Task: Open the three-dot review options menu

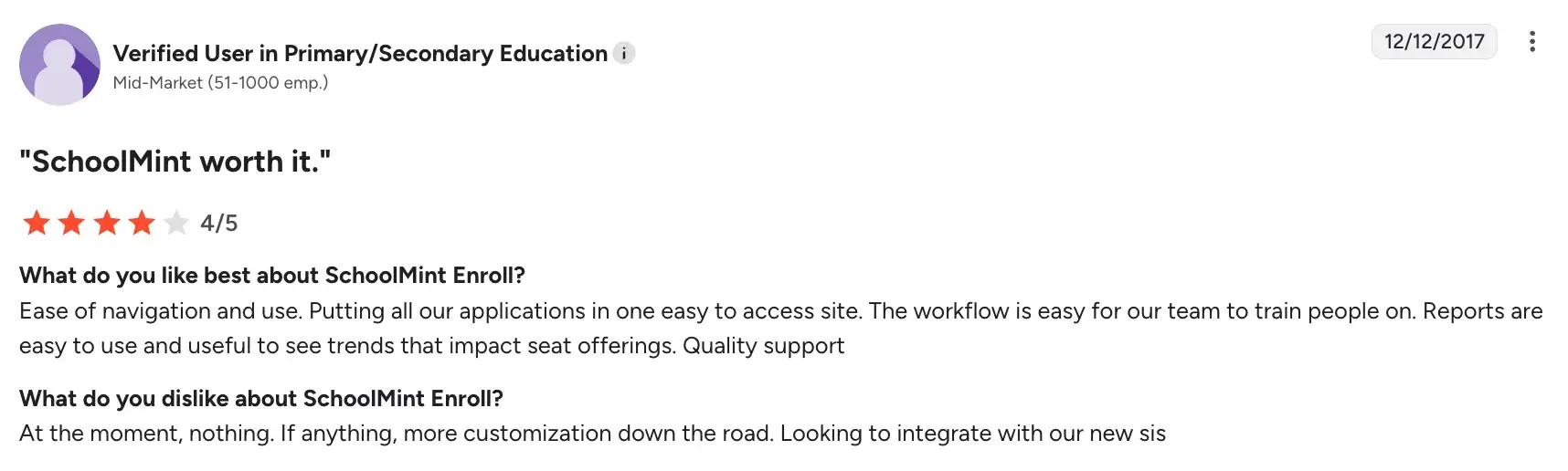Action: 1531,42
